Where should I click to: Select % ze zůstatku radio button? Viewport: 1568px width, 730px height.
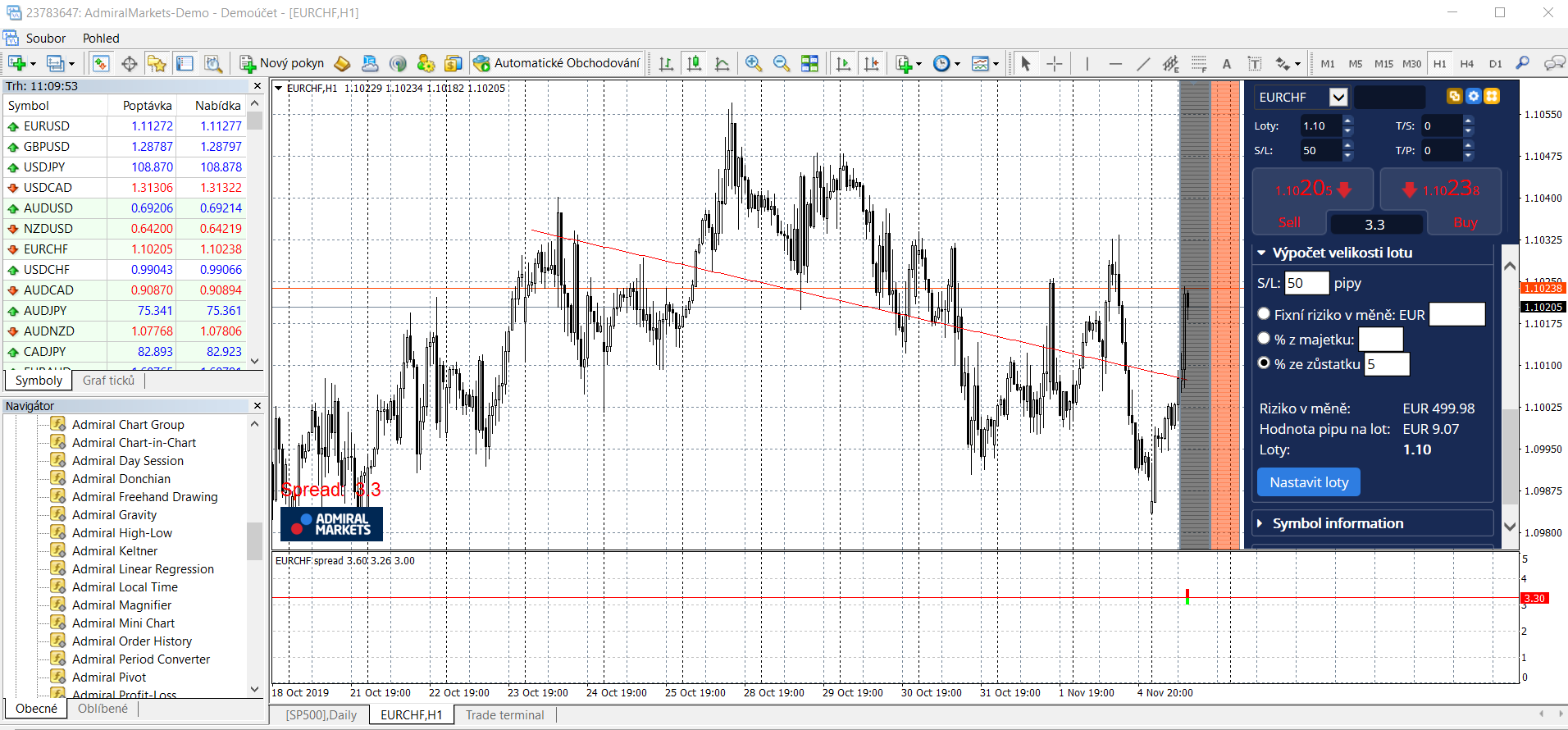click(1264, 363)
